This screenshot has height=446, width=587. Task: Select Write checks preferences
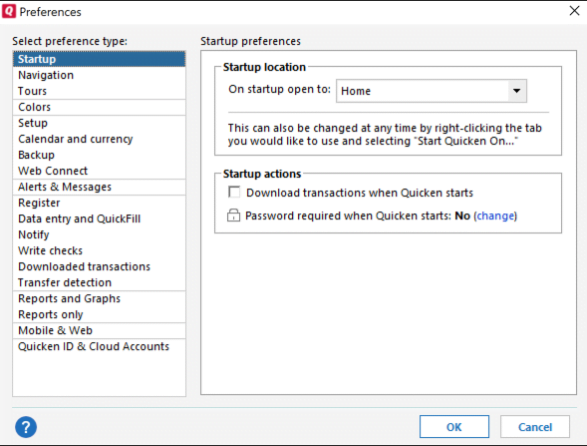(x=99, y=251)
